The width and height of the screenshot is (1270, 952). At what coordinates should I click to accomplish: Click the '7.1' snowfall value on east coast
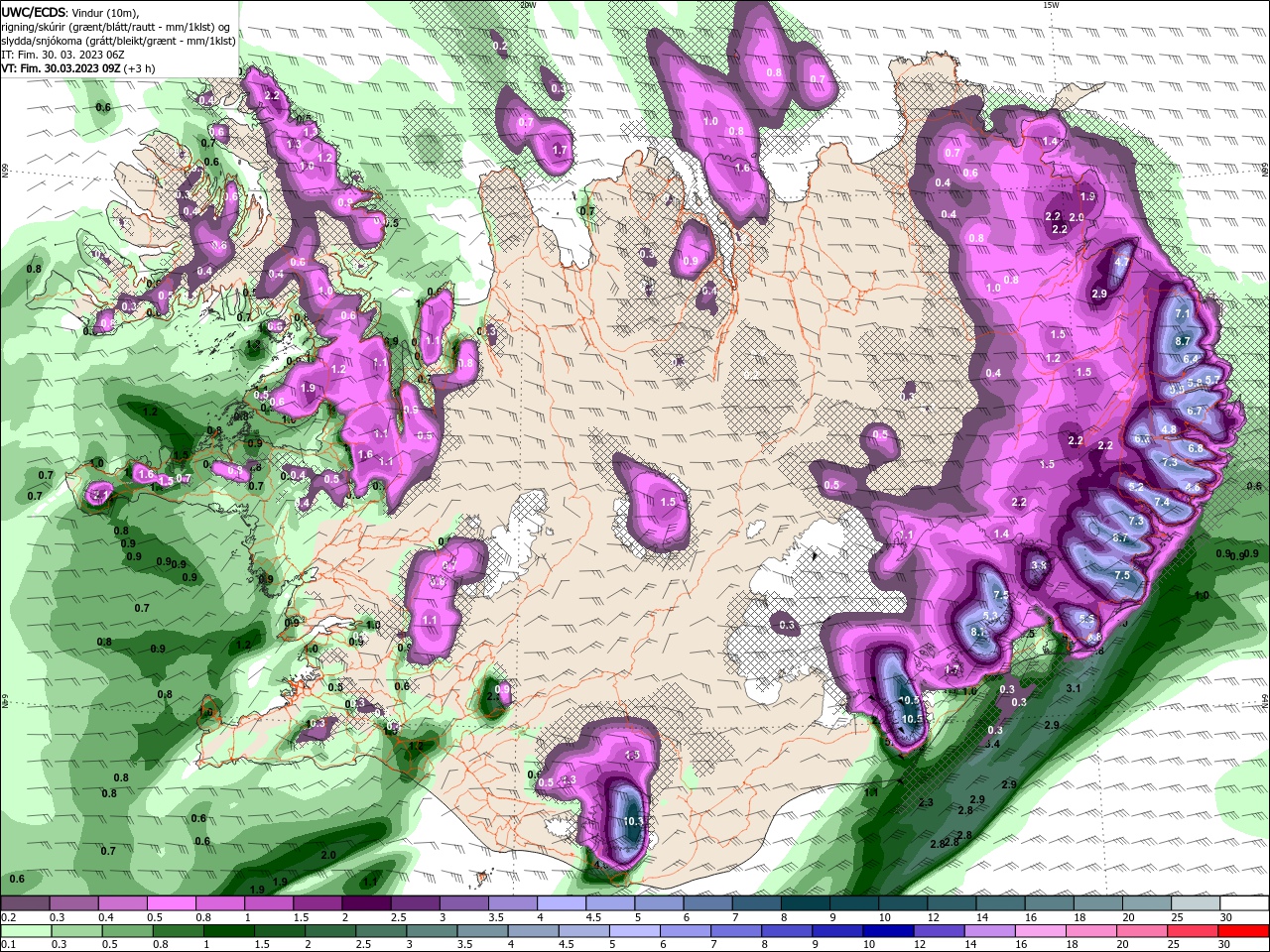click(x=1182, y=313)
